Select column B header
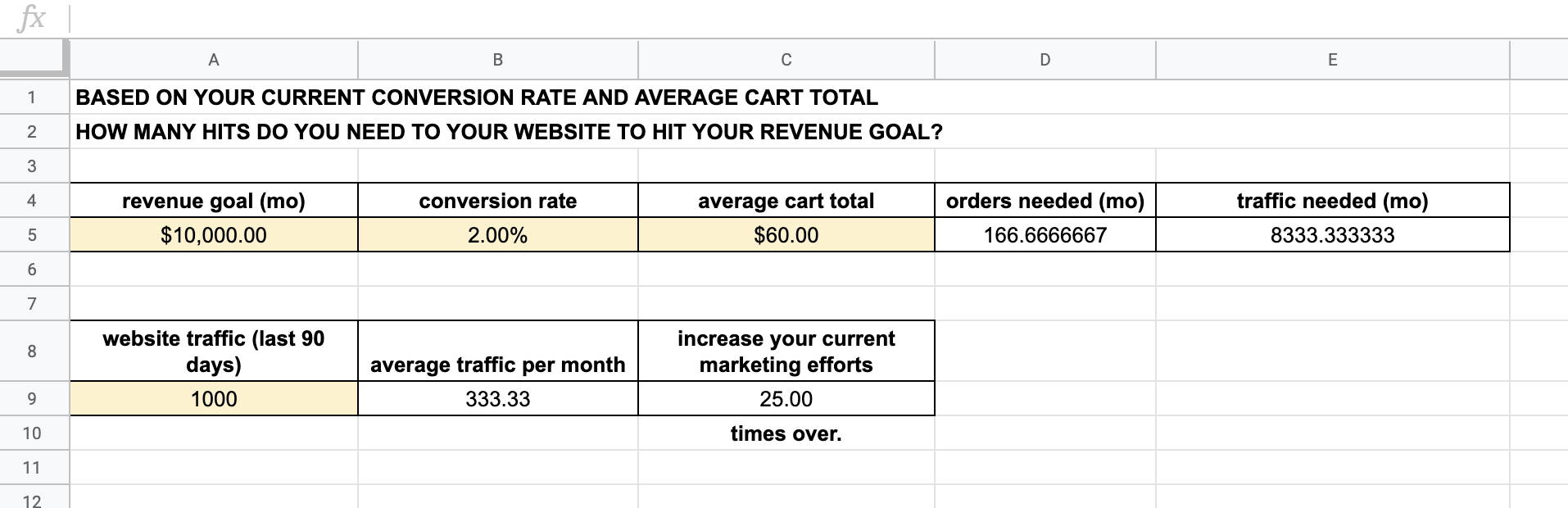Image resolution: width=1568 pixels, height=508 pixels. pos(498,60)
